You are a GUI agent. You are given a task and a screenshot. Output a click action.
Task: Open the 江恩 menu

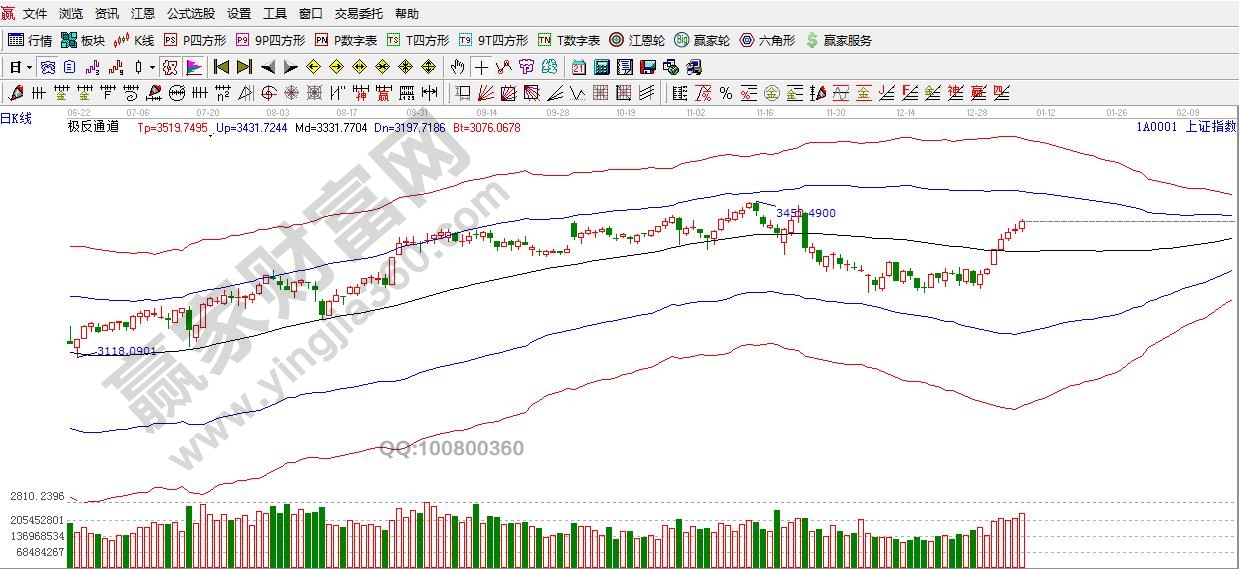(143, 14)
